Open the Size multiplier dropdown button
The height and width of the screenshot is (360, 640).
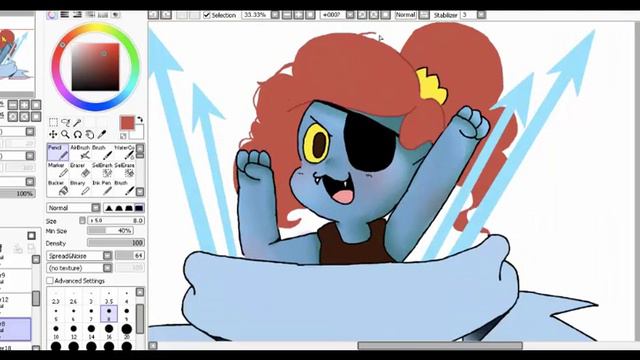82,220
